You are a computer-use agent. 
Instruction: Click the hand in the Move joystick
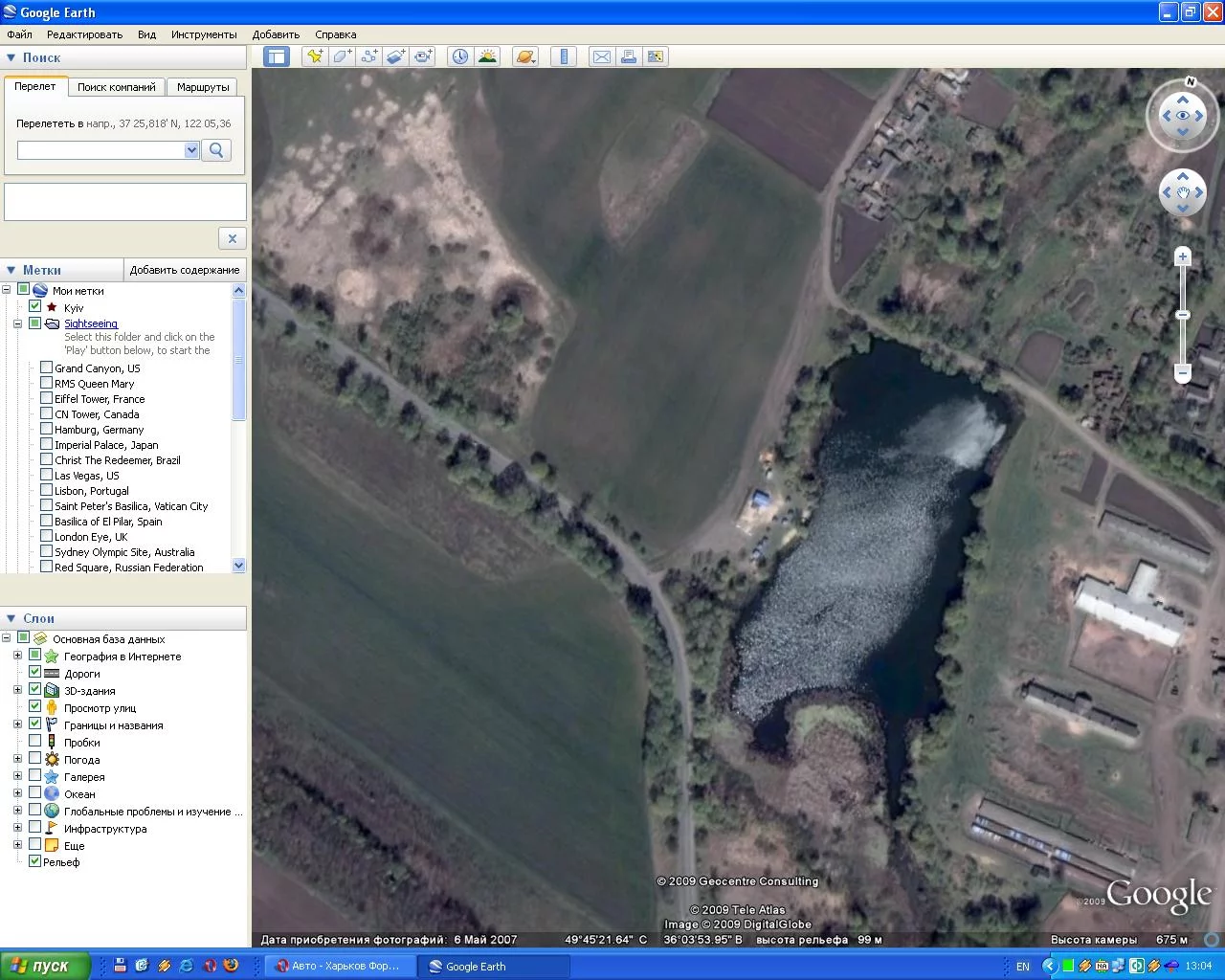click(1183, 193)
